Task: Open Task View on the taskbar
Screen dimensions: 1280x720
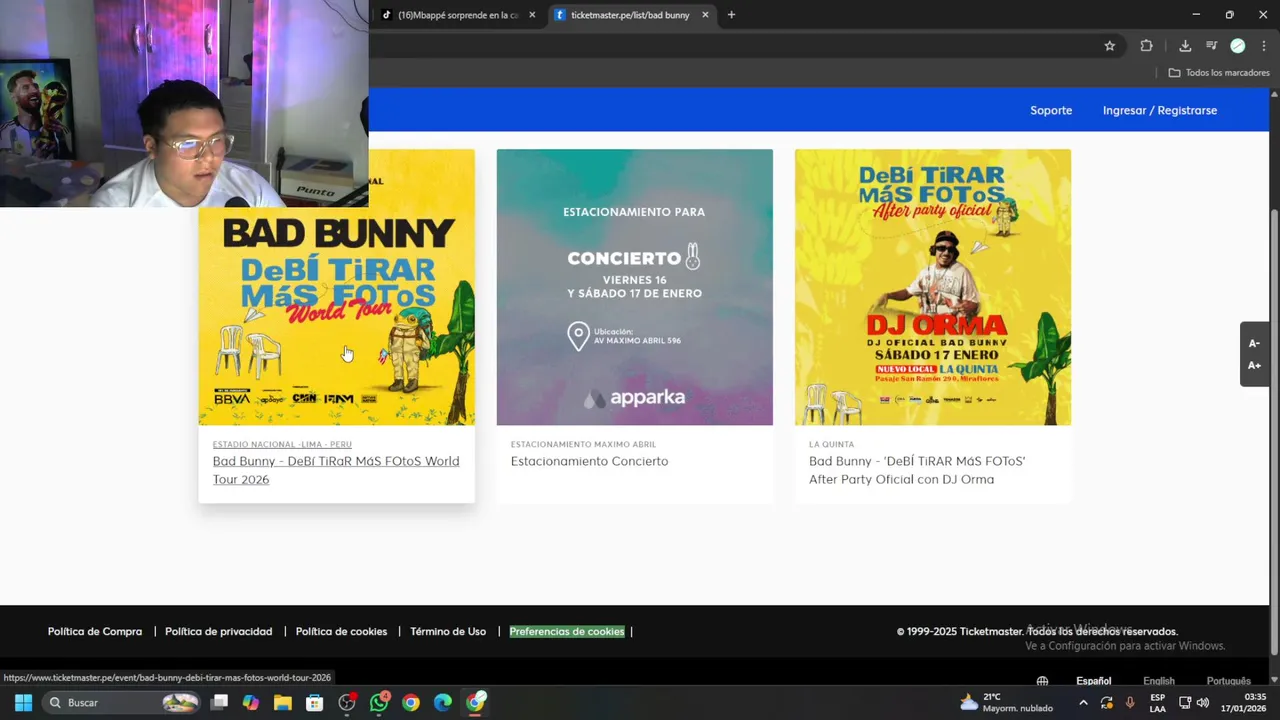Action: tap(219, 703)
